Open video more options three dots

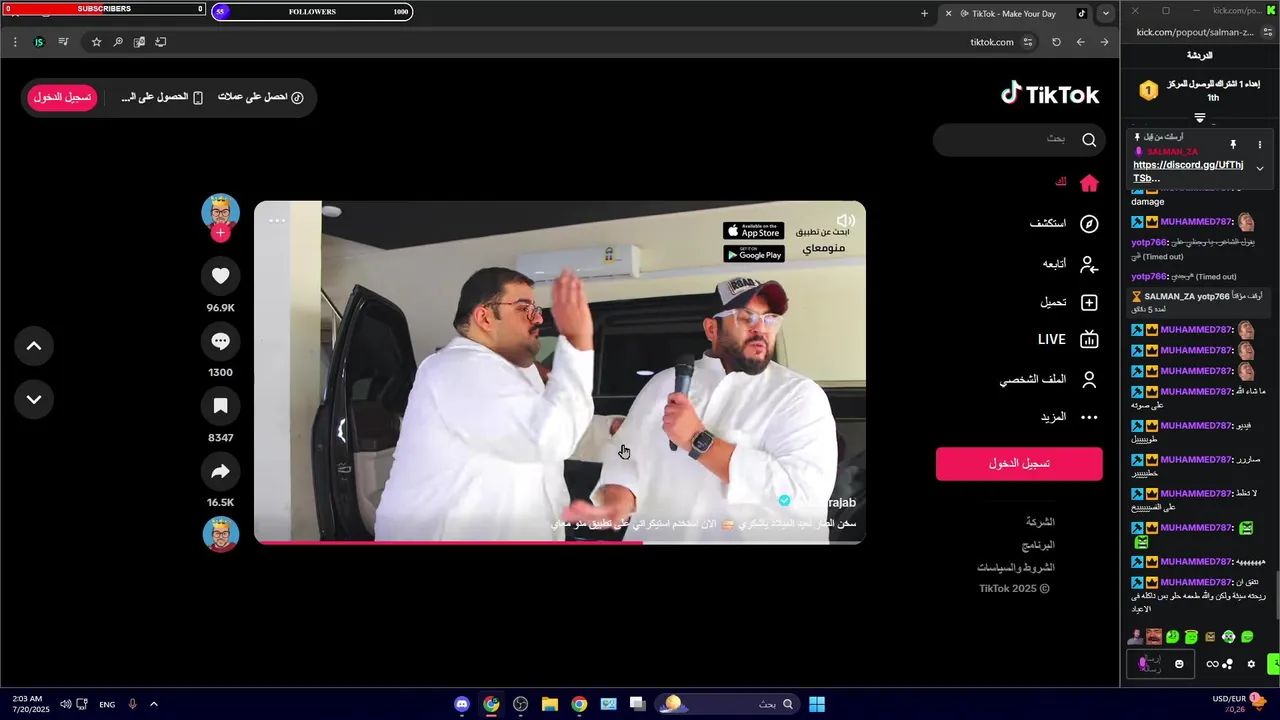point(277,220)
